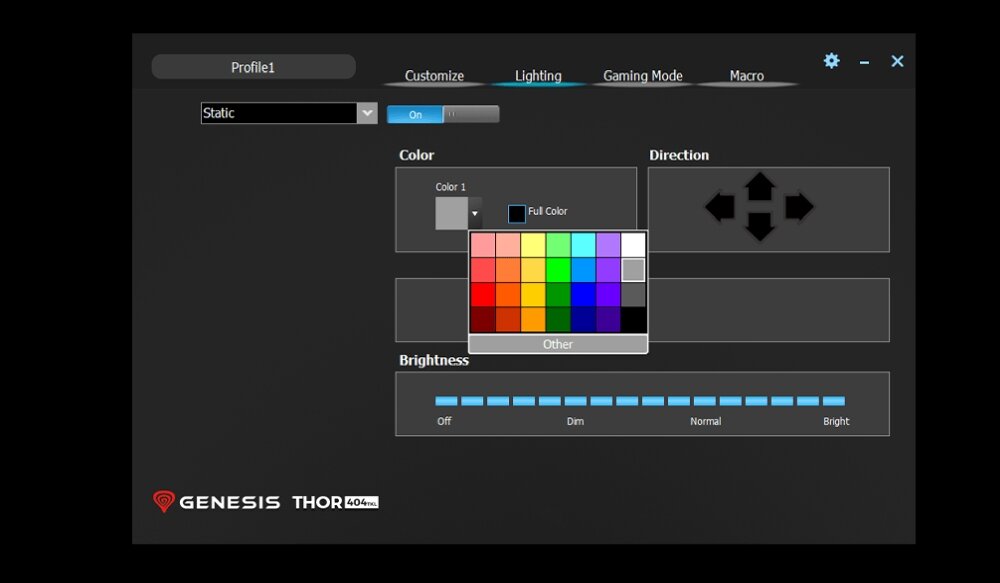Collapse the Color 1 picker dropdown arrow
1000x583 pixels.
pyautogui.click(x=474, y=213)
